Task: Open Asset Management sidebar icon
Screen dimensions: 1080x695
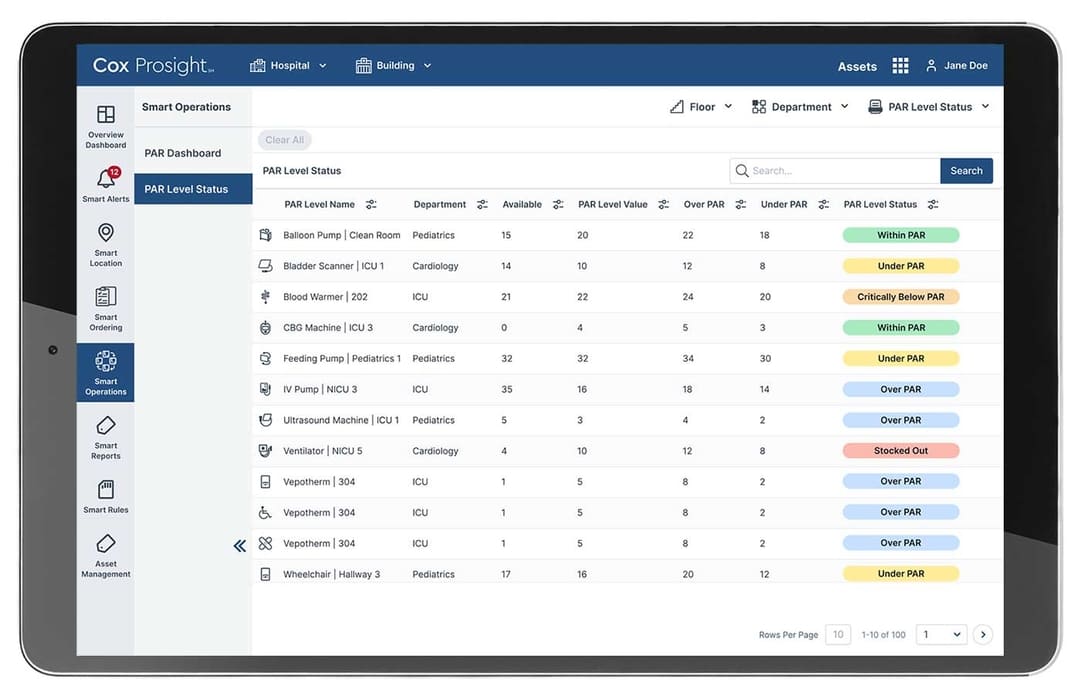Action: coord(105,545)
